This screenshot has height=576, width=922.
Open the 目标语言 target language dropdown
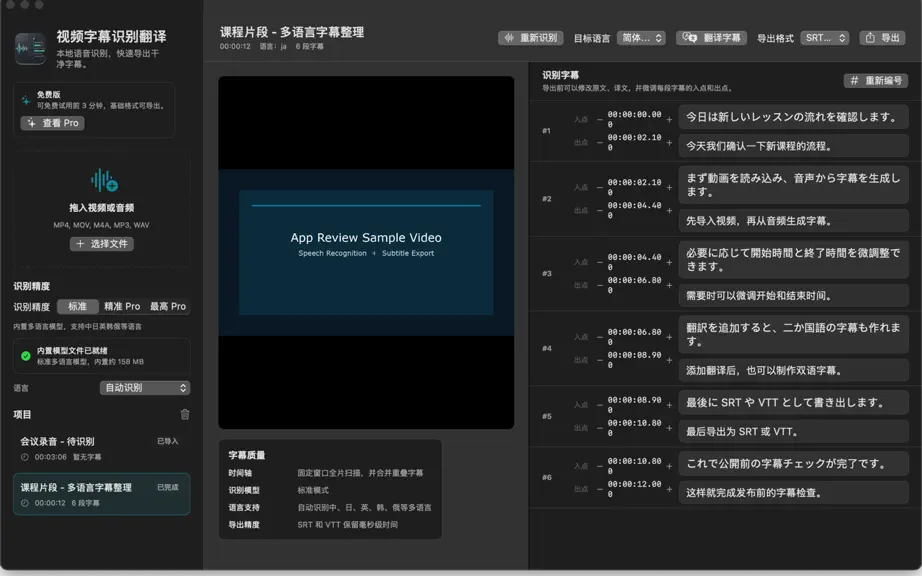[641, 38]
